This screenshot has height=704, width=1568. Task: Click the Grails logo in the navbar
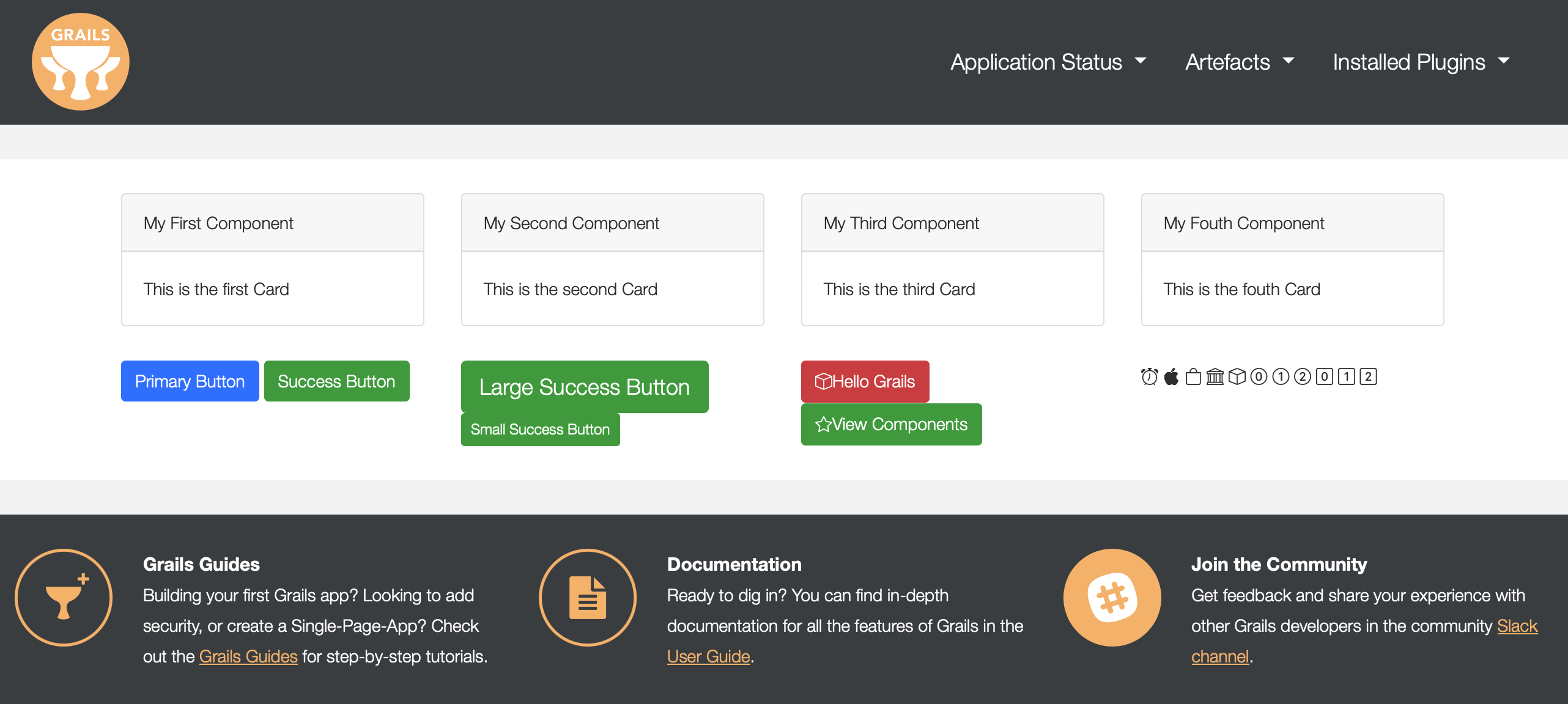pyautogui.click(x=81, y=62)
